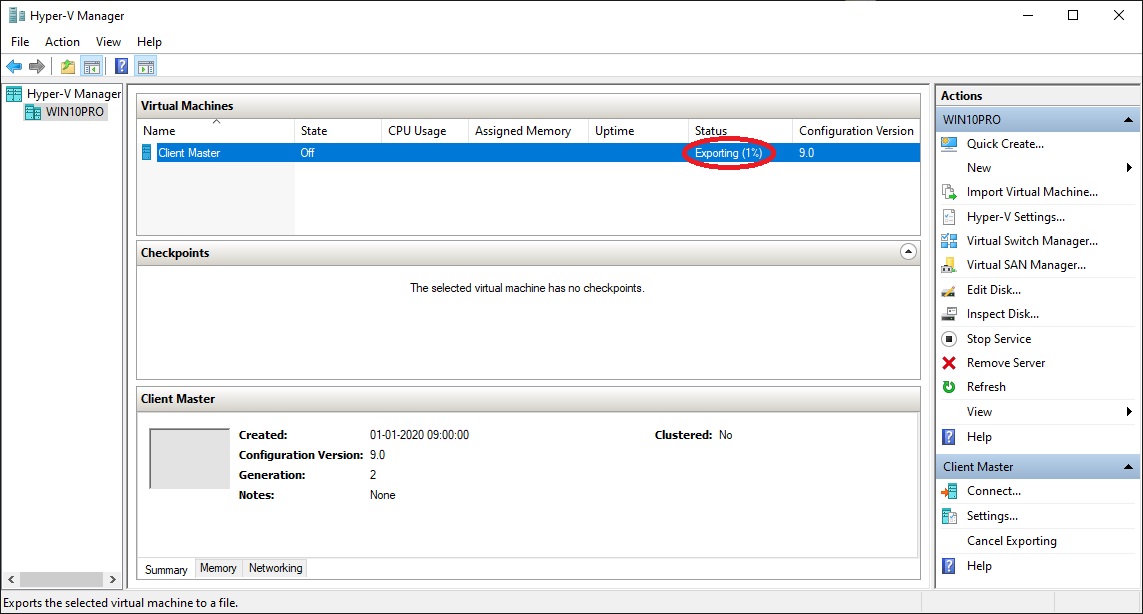
Task: Click the Settings icon under Client Master
Action: [949, 516]
